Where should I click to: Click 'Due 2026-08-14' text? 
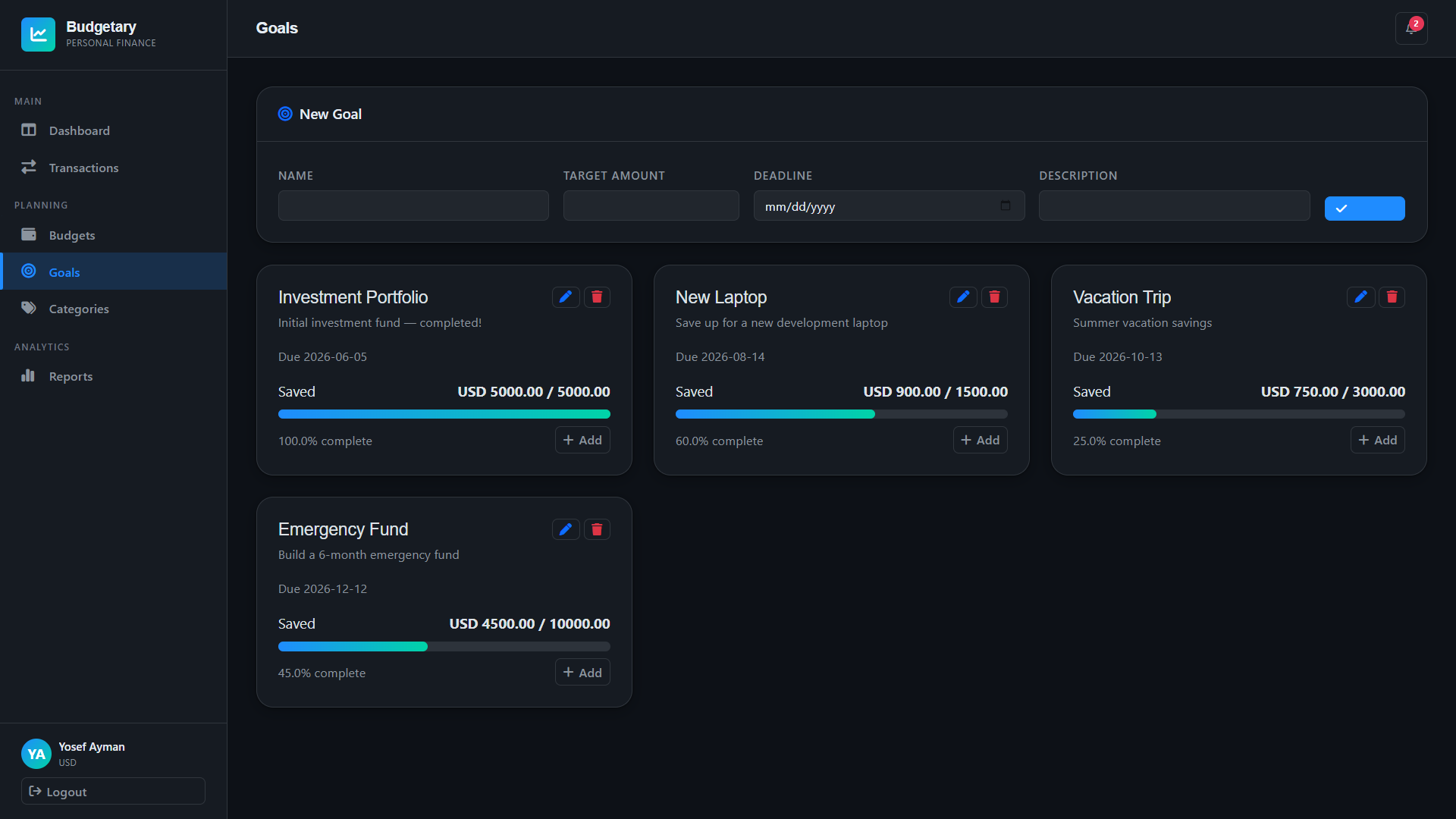click(720, 356)
